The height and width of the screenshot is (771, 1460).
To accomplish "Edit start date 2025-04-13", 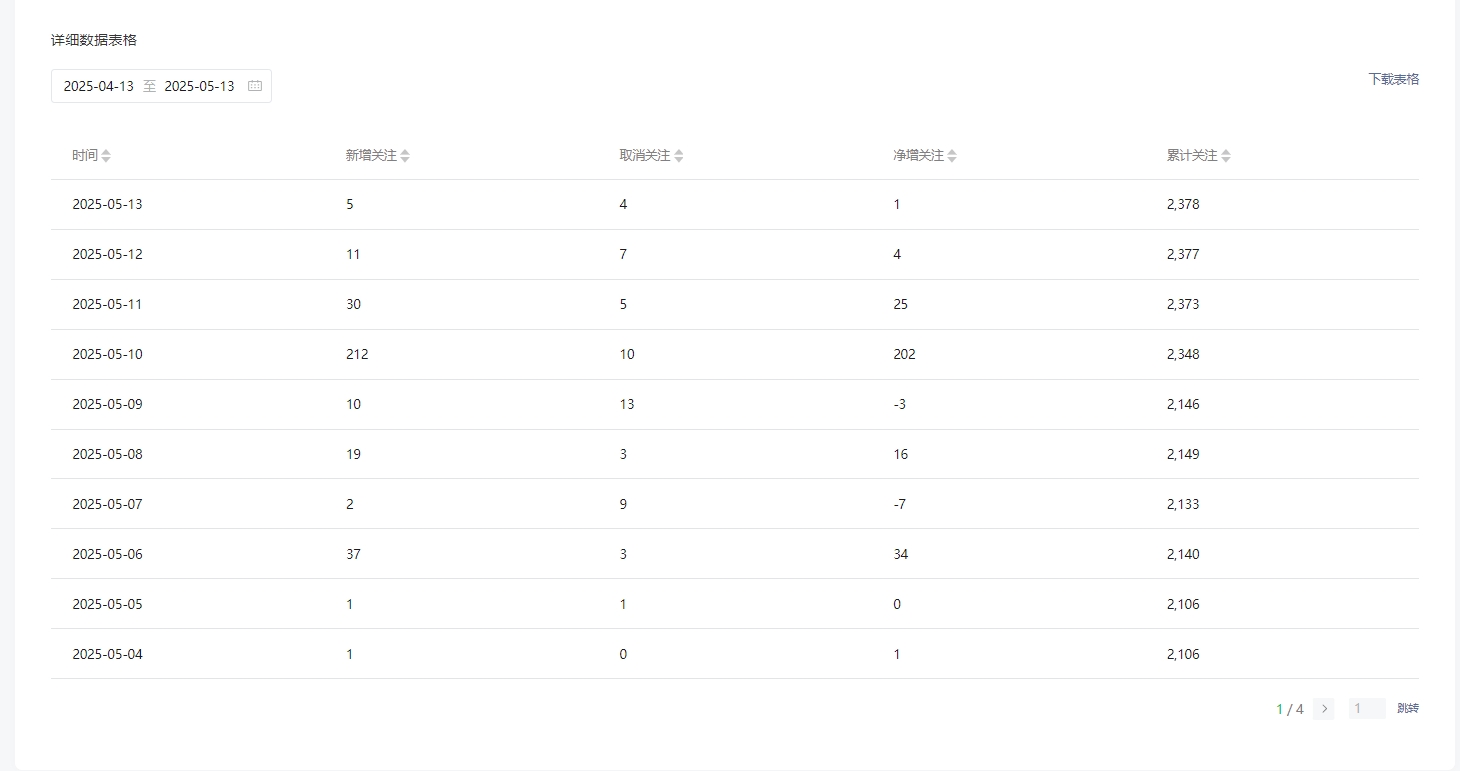I will click(x=98, y=86).
